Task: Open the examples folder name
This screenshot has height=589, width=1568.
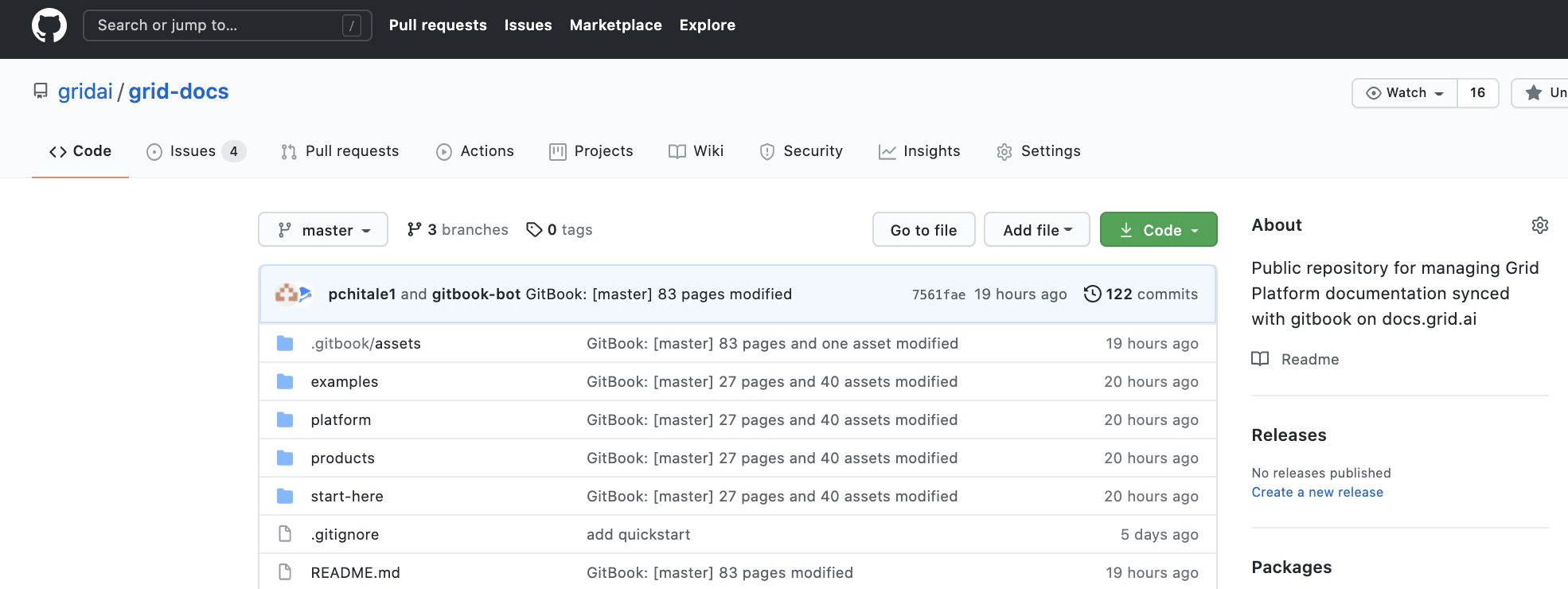Action: pyautogui.click(x=345, y=381)
